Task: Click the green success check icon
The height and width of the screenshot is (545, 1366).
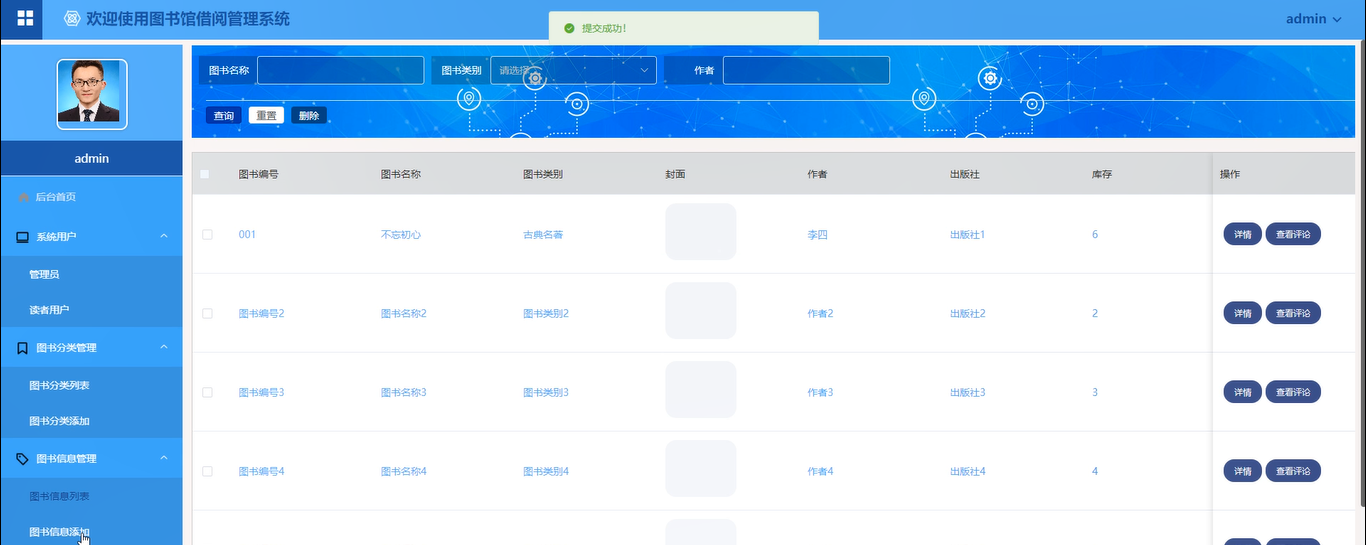Action: 569,28
